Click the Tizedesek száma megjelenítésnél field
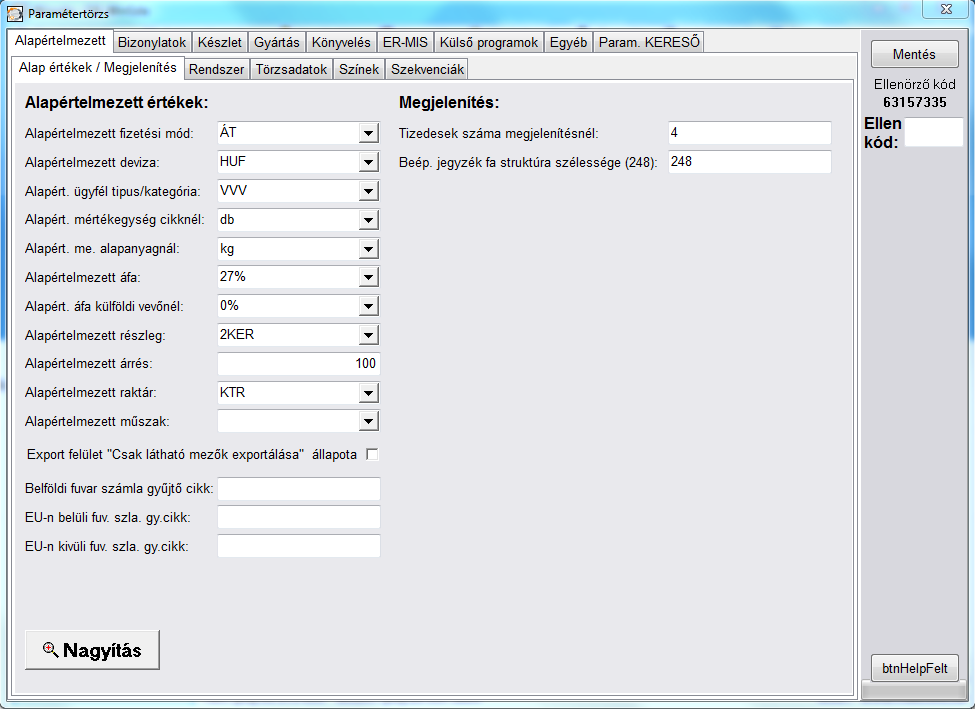The width and height of the screenshot is (975, 709). [x=749, y=133]
